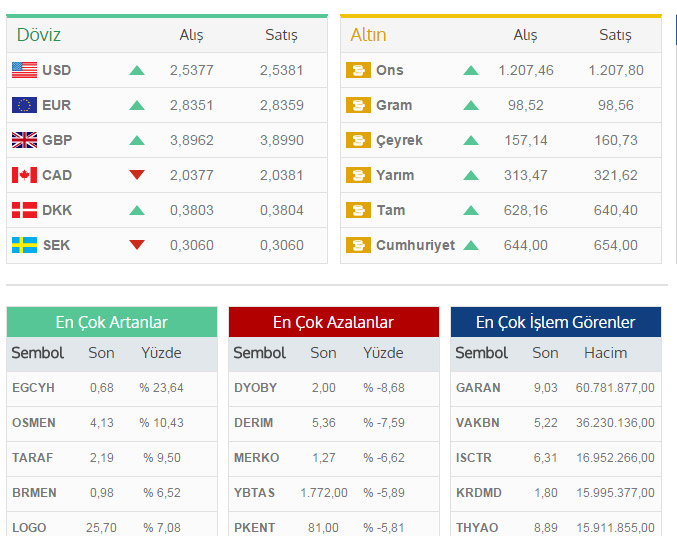Viewport: 677px width, 536px height.
Task: Click the green up arrow for Cumhuriyet
Action: click(471, 245)
